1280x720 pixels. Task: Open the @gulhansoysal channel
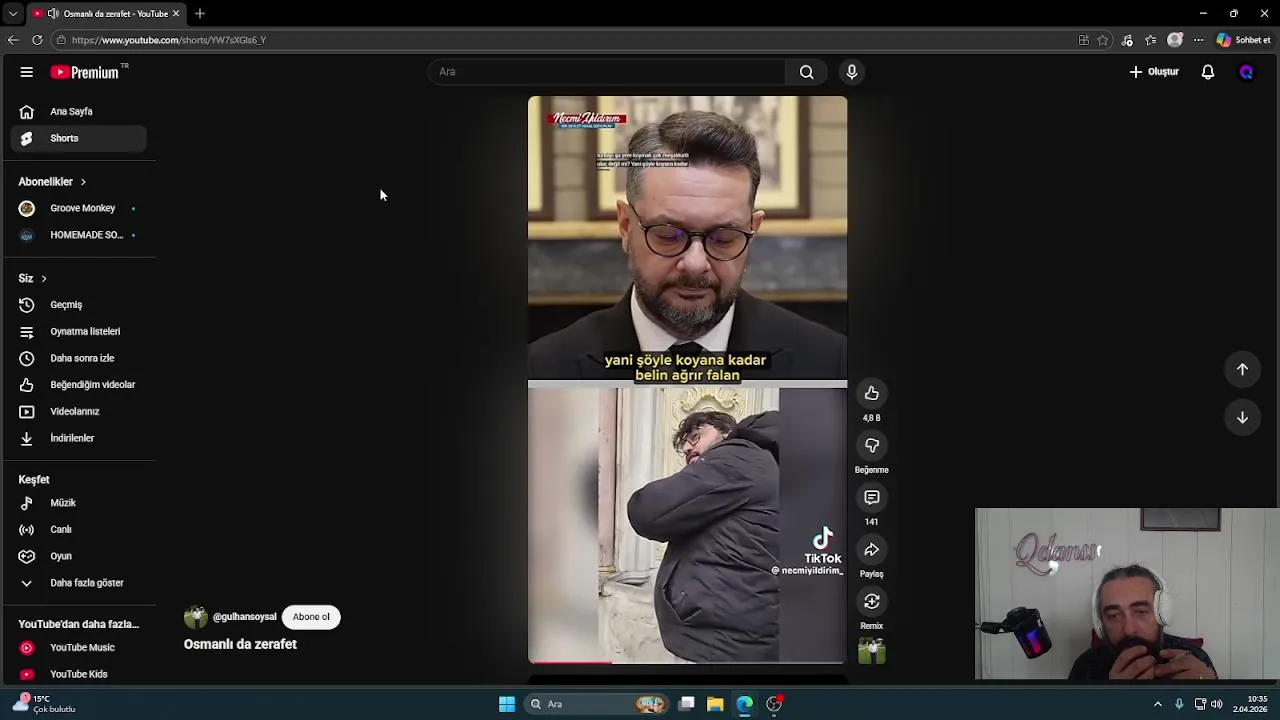point(244,617)
